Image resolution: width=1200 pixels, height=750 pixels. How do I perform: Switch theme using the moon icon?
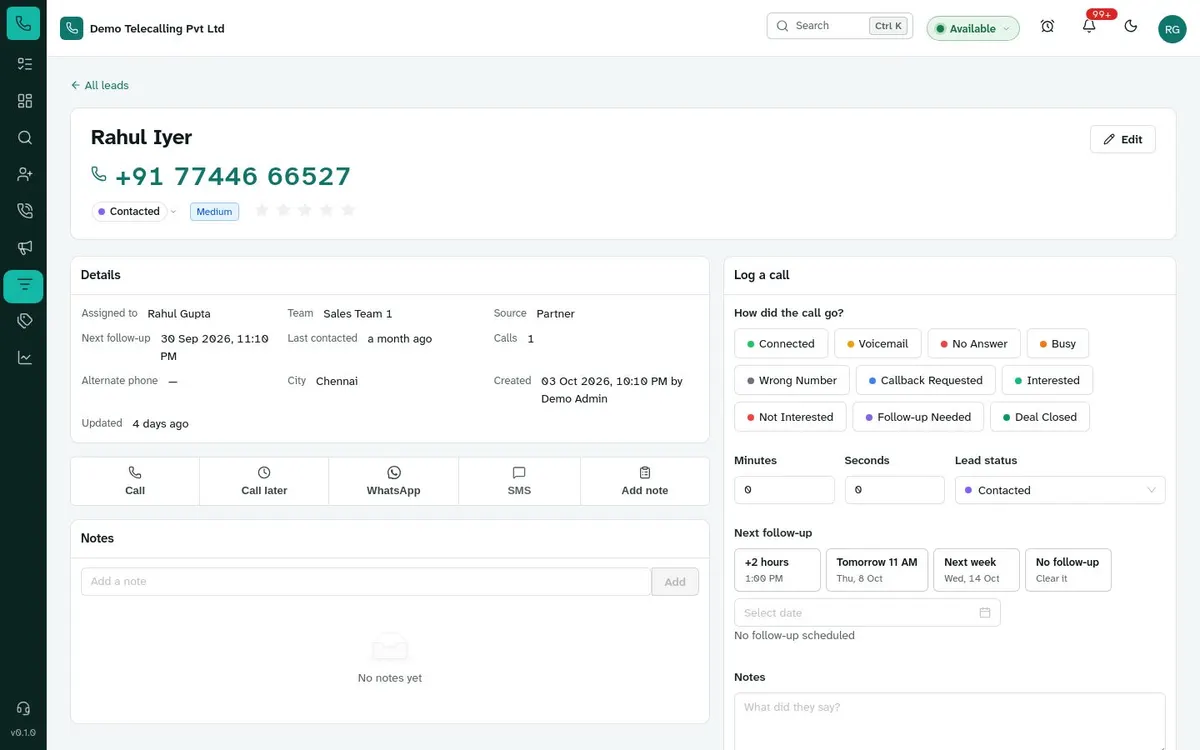[1131, 27]
